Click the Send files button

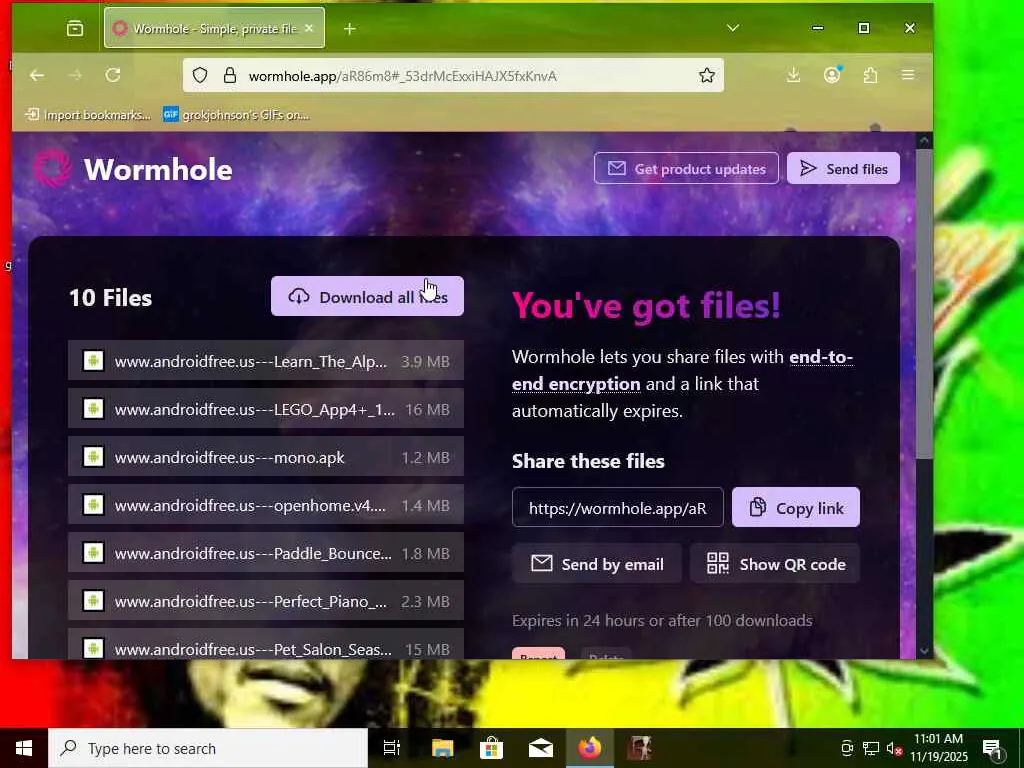point(843,168)
